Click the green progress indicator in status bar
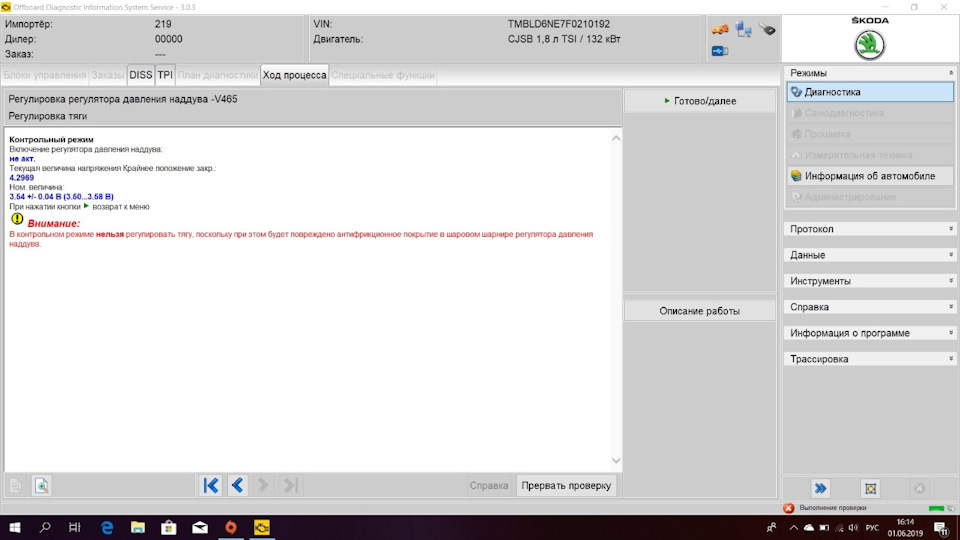Screen dimensions: 960x540 point(936,508)
